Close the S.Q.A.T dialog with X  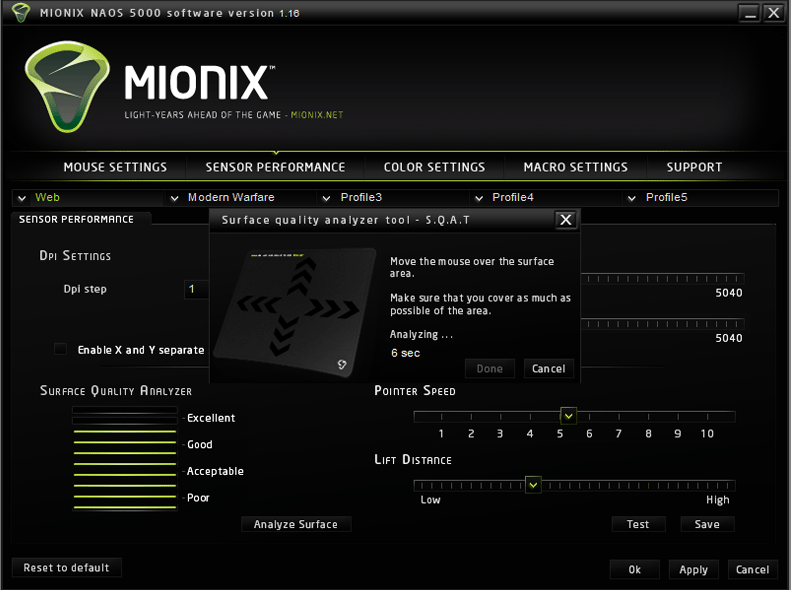(x=566, y=219)
